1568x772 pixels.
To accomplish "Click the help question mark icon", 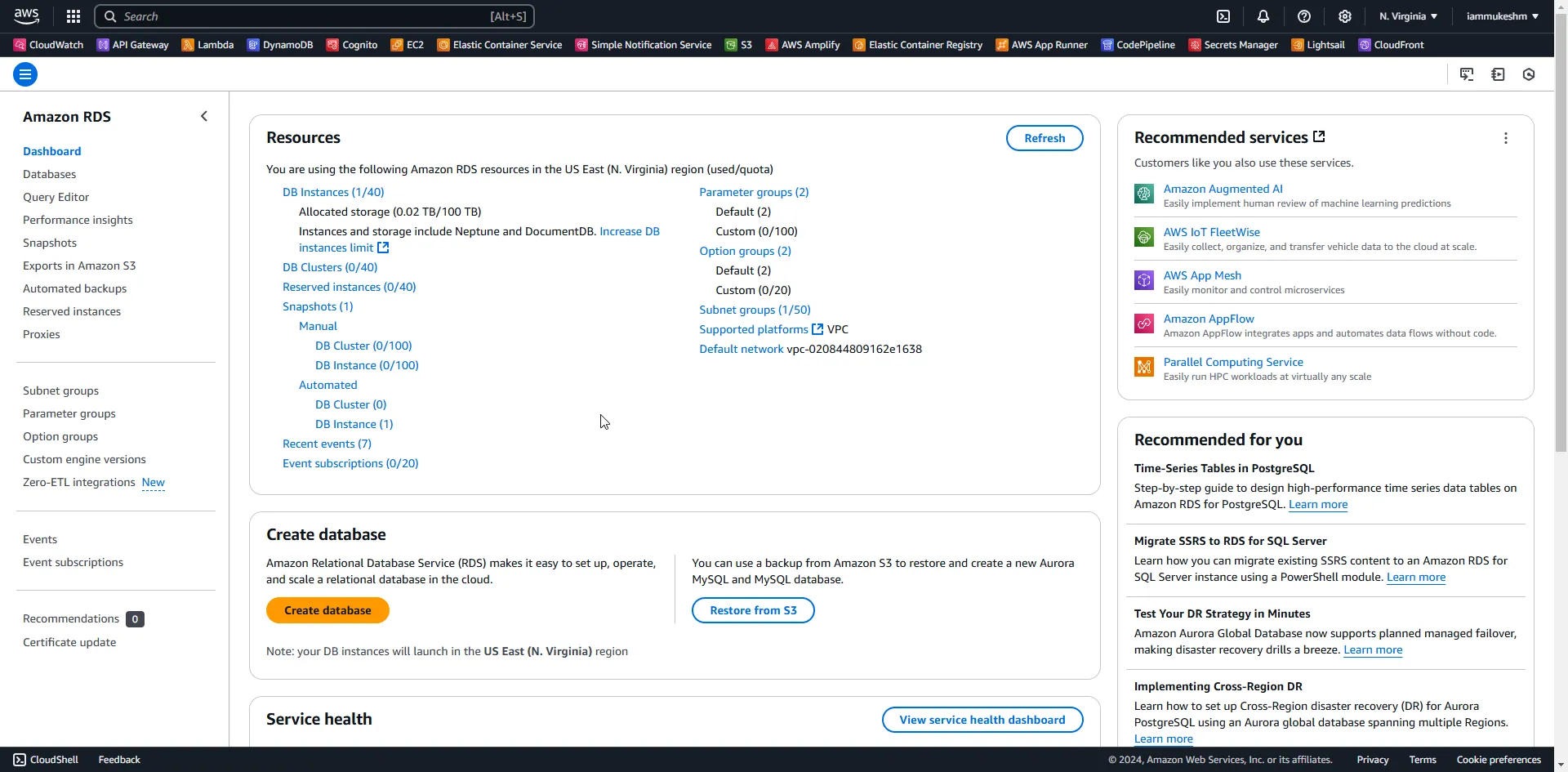I will coord(1303,16).
